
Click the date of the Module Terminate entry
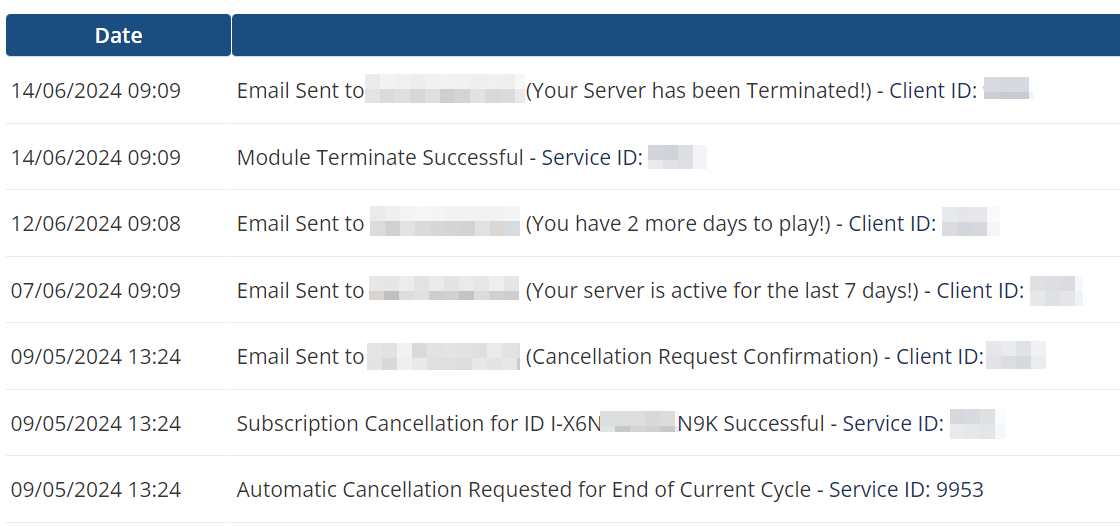[96, 158]
